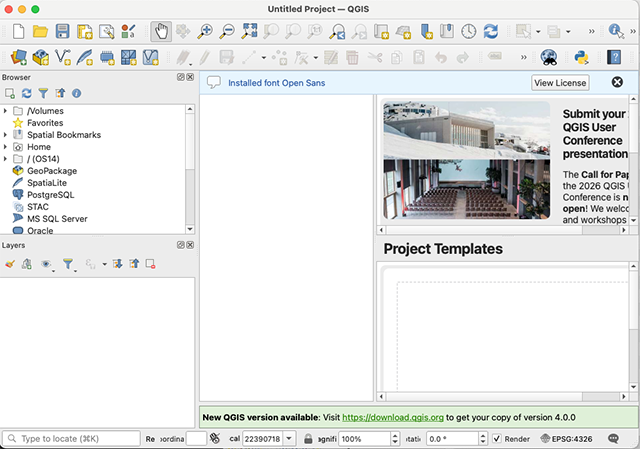The width and height of the screenshot is (640, 449).
Task: Toggle the Render checkbox
Action: coord(497,439)
